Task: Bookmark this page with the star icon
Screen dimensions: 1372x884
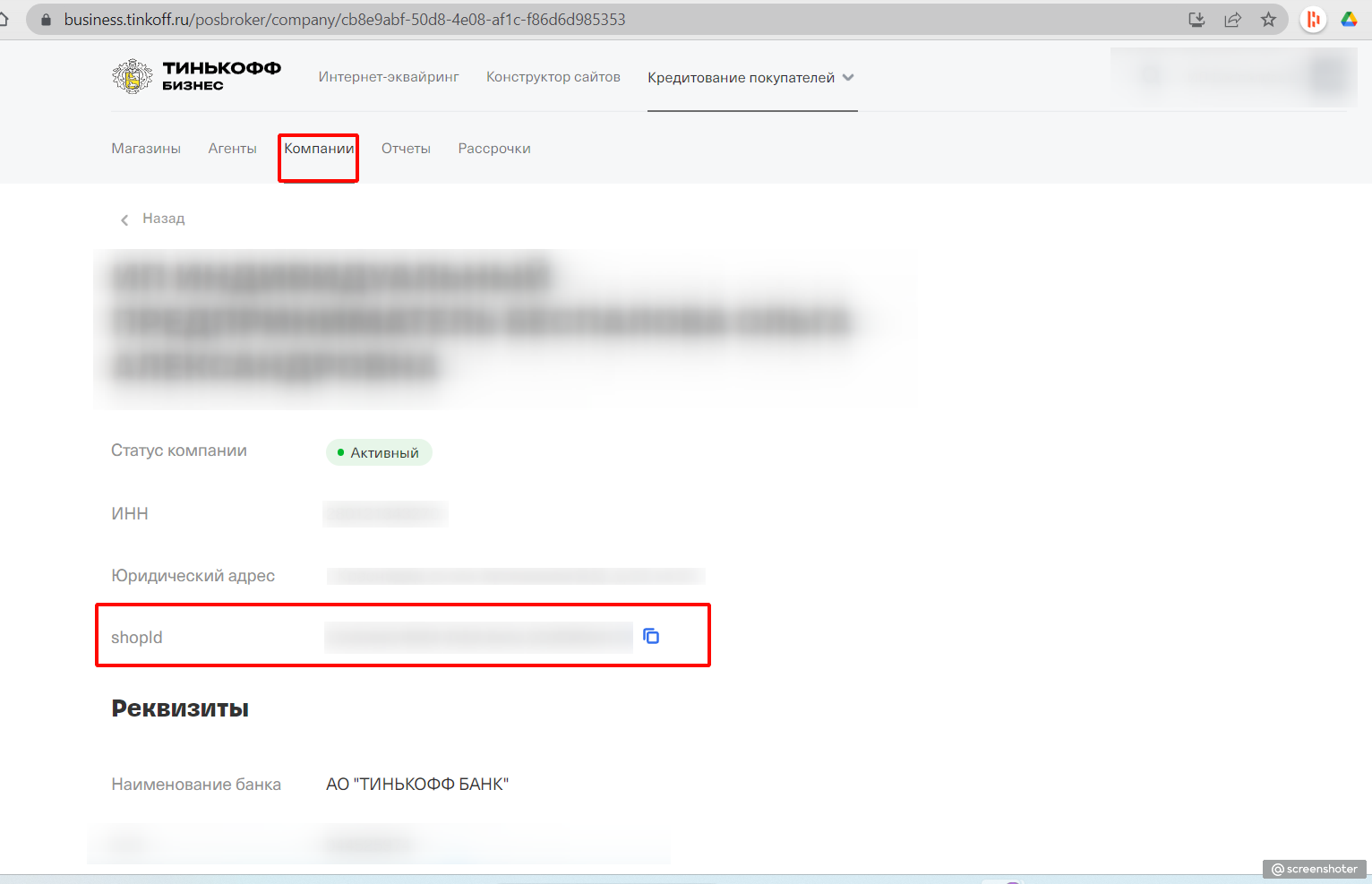Action: (1268, 20)
